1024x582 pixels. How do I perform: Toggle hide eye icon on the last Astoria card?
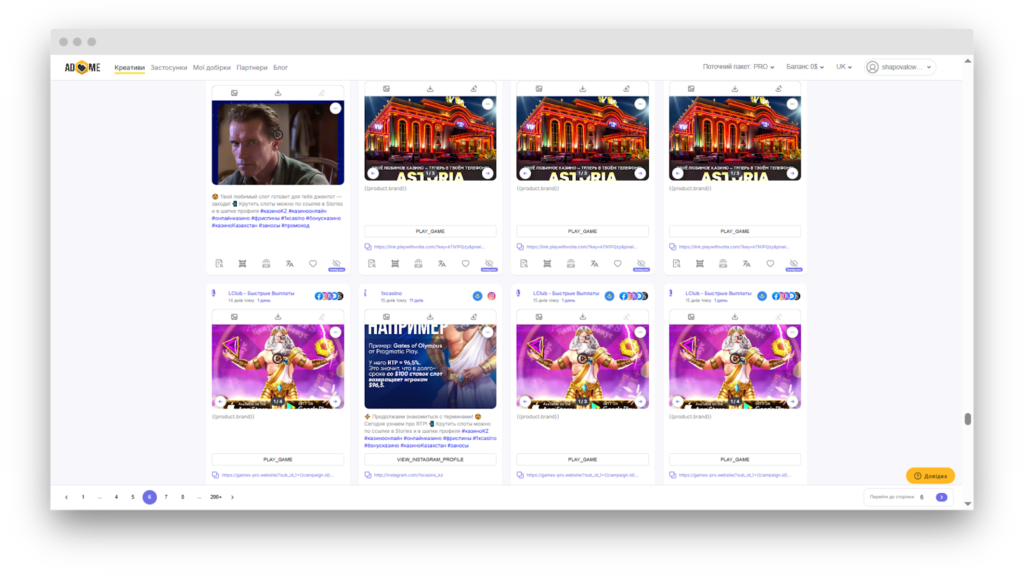click(793, 264)
